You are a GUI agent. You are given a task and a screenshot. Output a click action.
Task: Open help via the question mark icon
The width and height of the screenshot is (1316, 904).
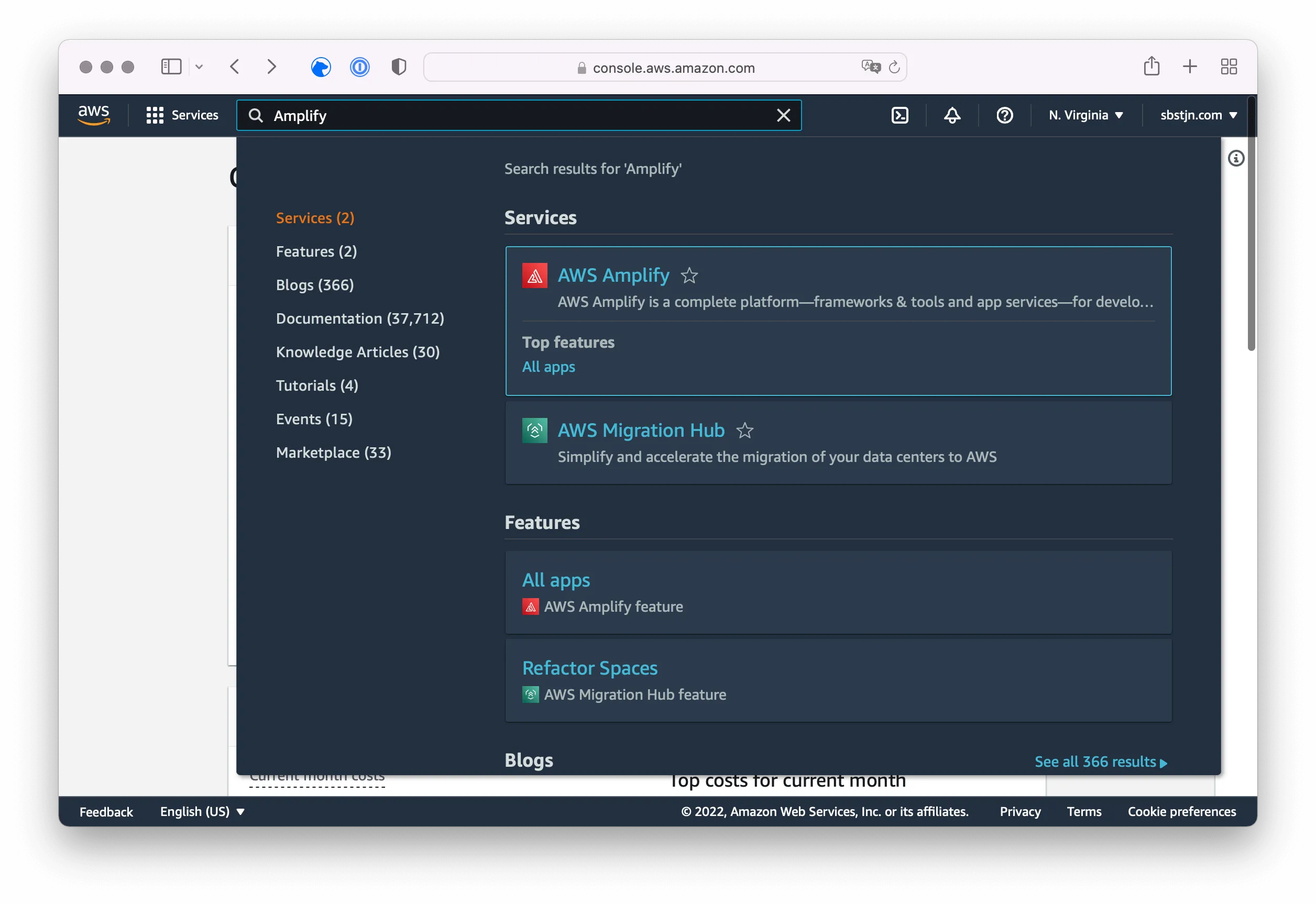pos(1004,115)
